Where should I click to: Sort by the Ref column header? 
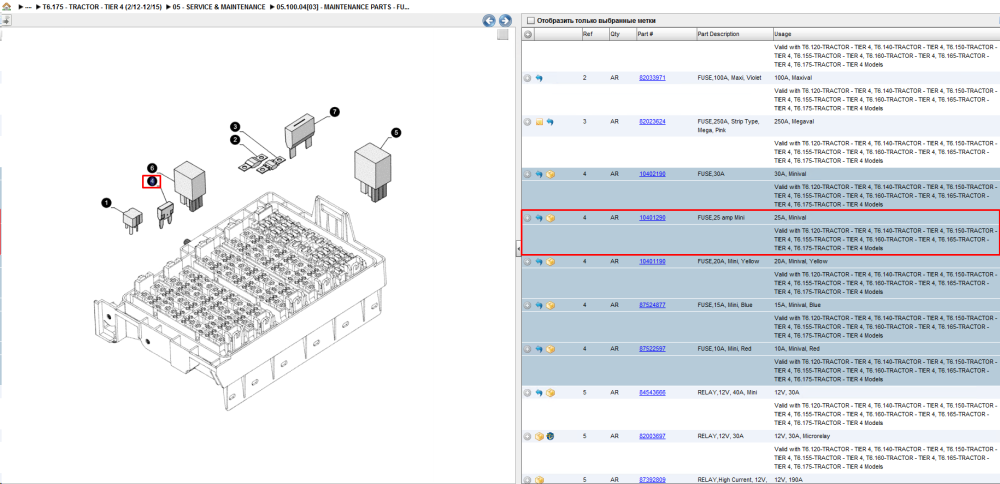pyautogui.click(x=587, y=34)
